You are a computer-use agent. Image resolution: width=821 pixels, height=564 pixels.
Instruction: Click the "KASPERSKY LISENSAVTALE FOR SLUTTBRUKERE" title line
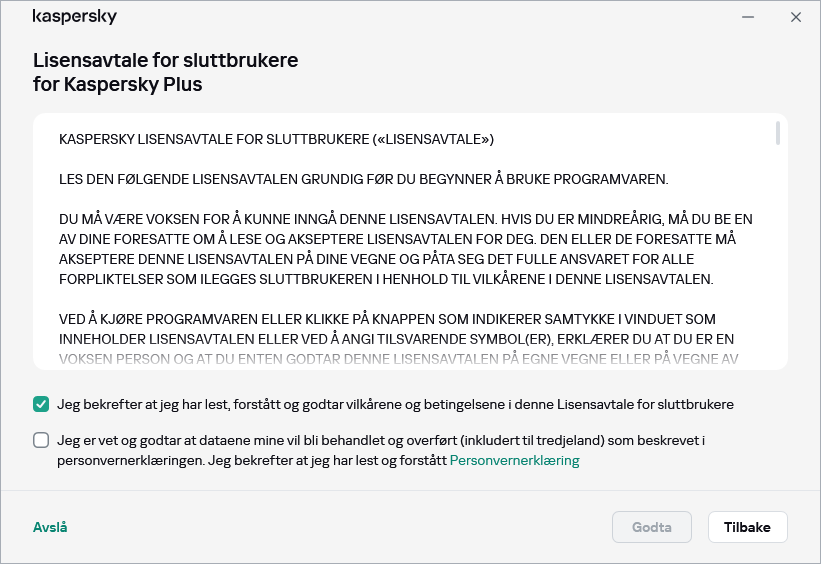[x=276, y=139]
